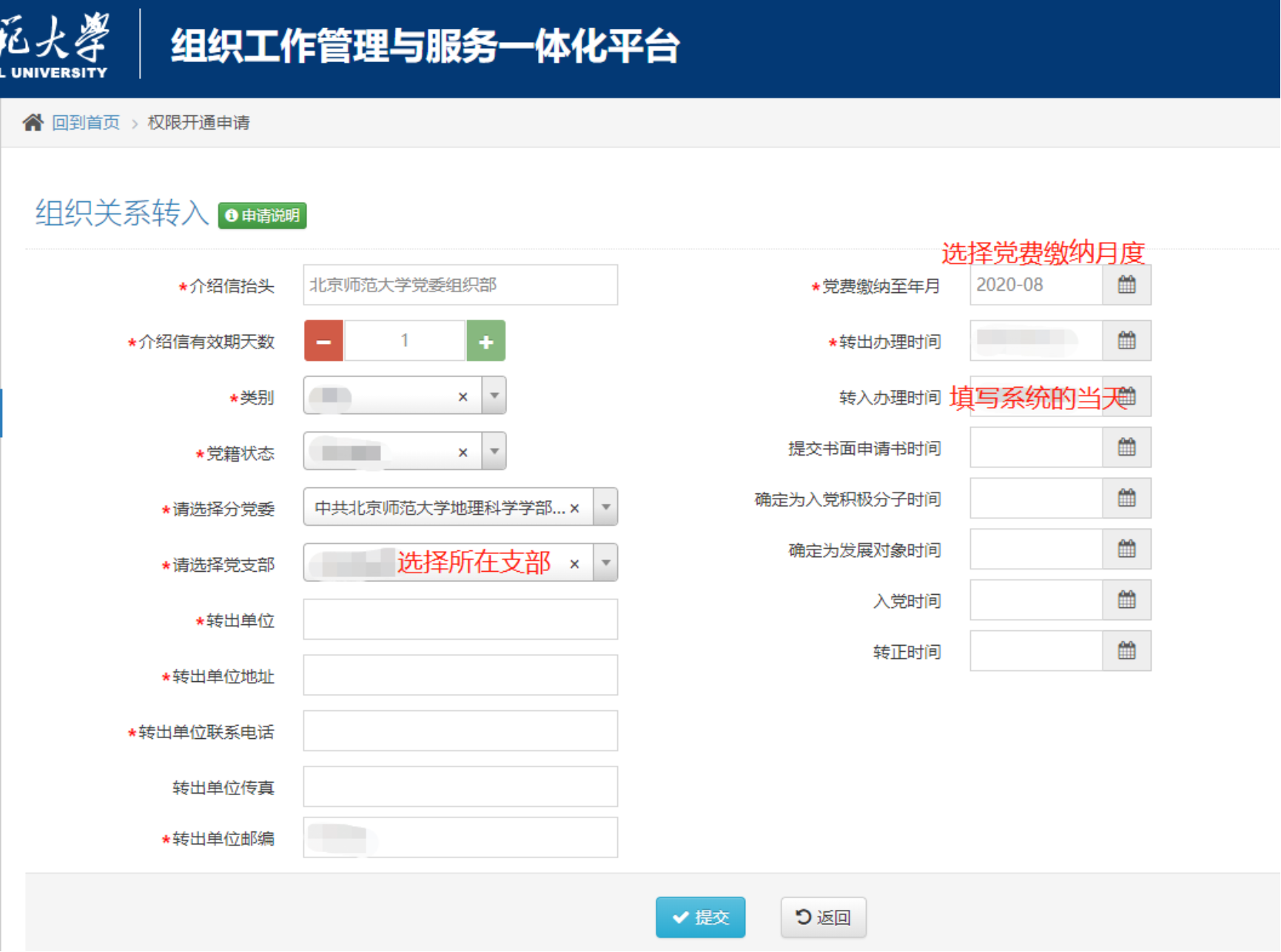Image resolution: width=1281 pixels, height=952 pixels.
Task: Open calendar picker for 提交书面申请书时间
Action: pos(1126,448)
